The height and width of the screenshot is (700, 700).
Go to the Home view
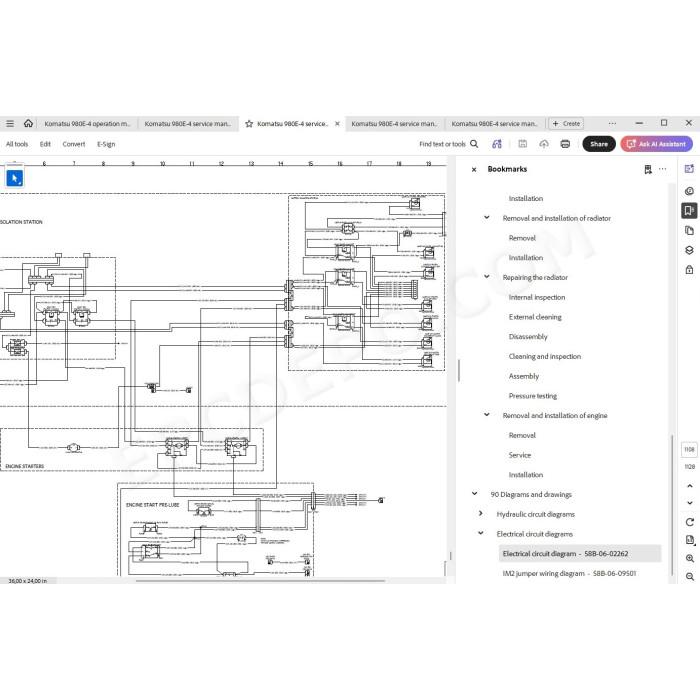pos(28,123)
